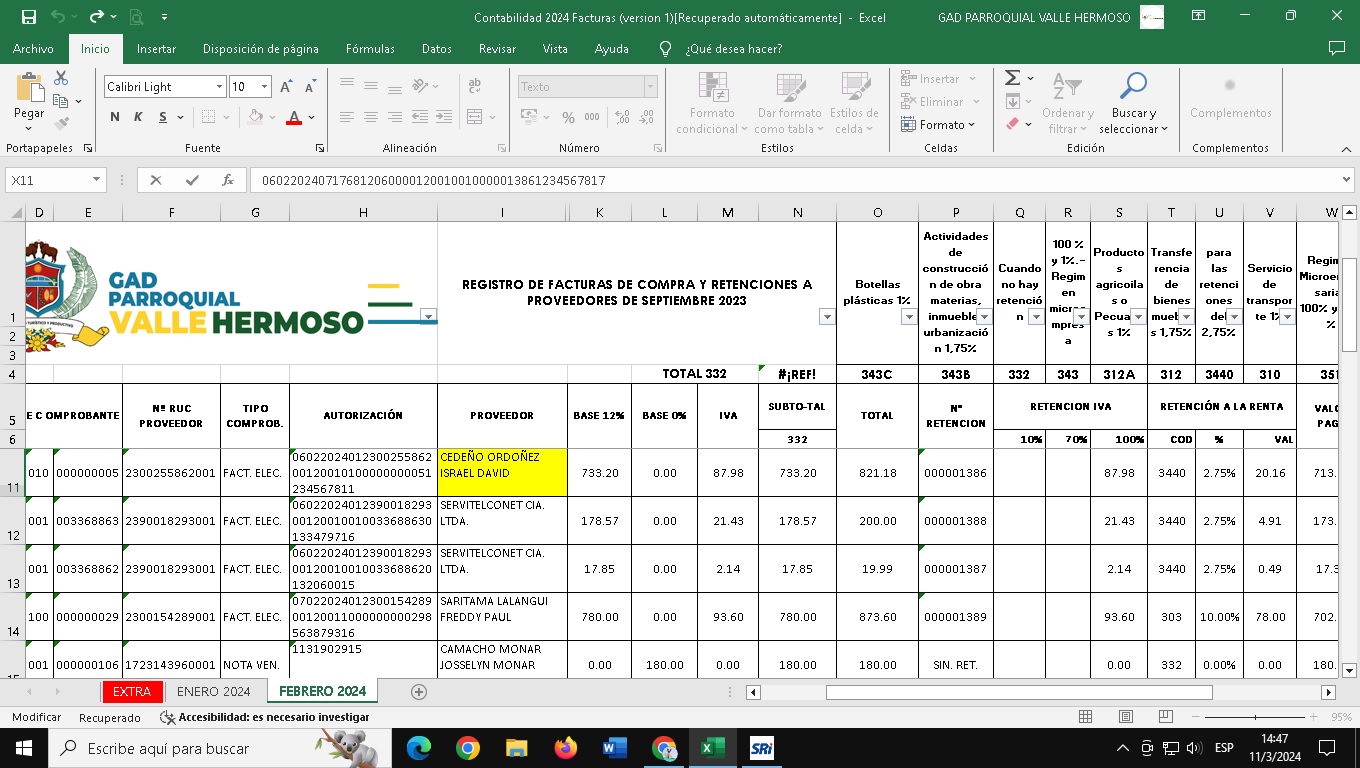Switch to the ENERO 2024 sheet
The image size is (1360, 768).
213,692
